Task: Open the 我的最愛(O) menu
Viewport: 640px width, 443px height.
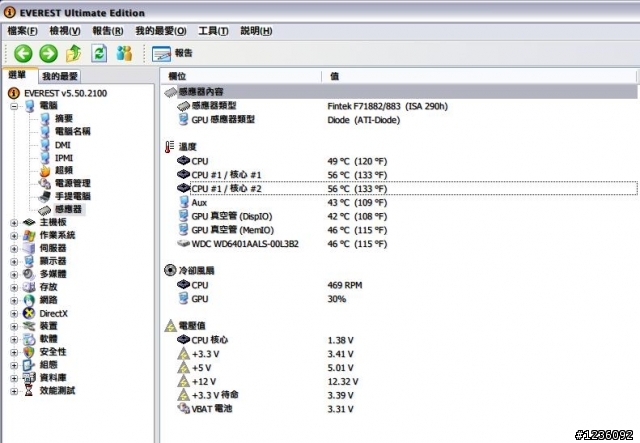Action: [x=161, y=31]
